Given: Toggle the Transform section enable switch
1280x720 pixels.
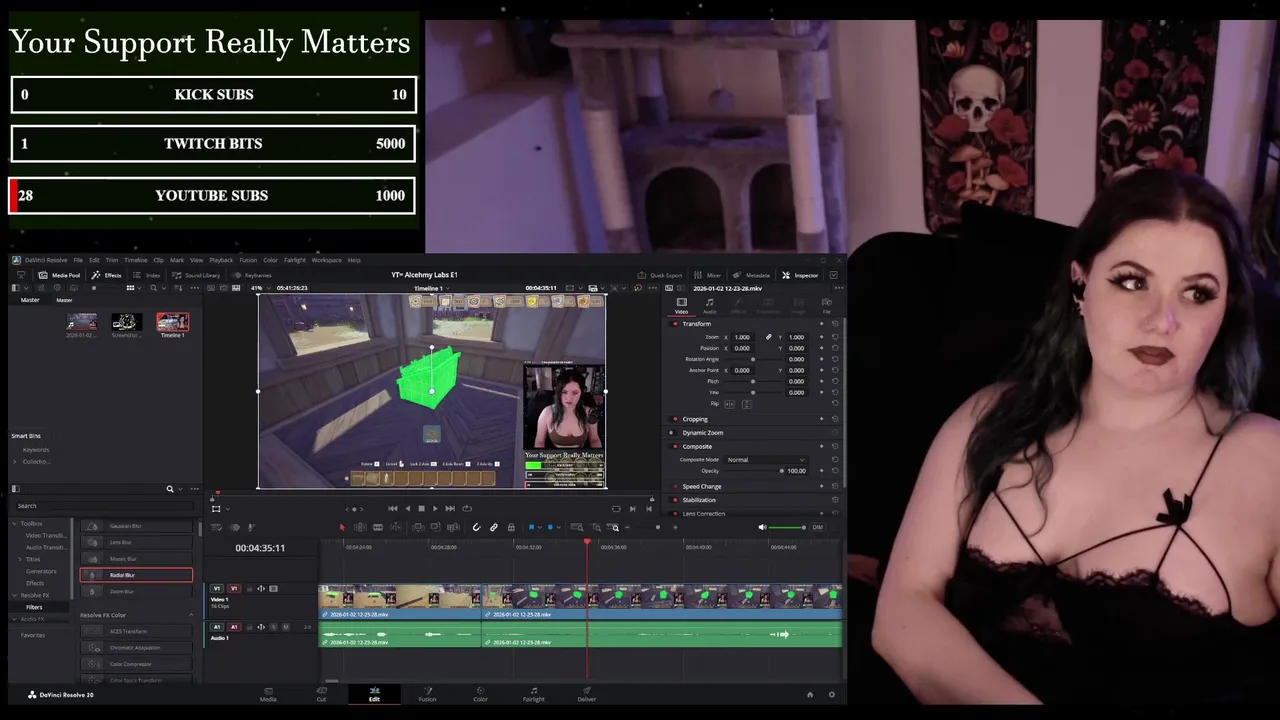Looking at the screenshot, I should pyautogui.click(x=675, y=324).
